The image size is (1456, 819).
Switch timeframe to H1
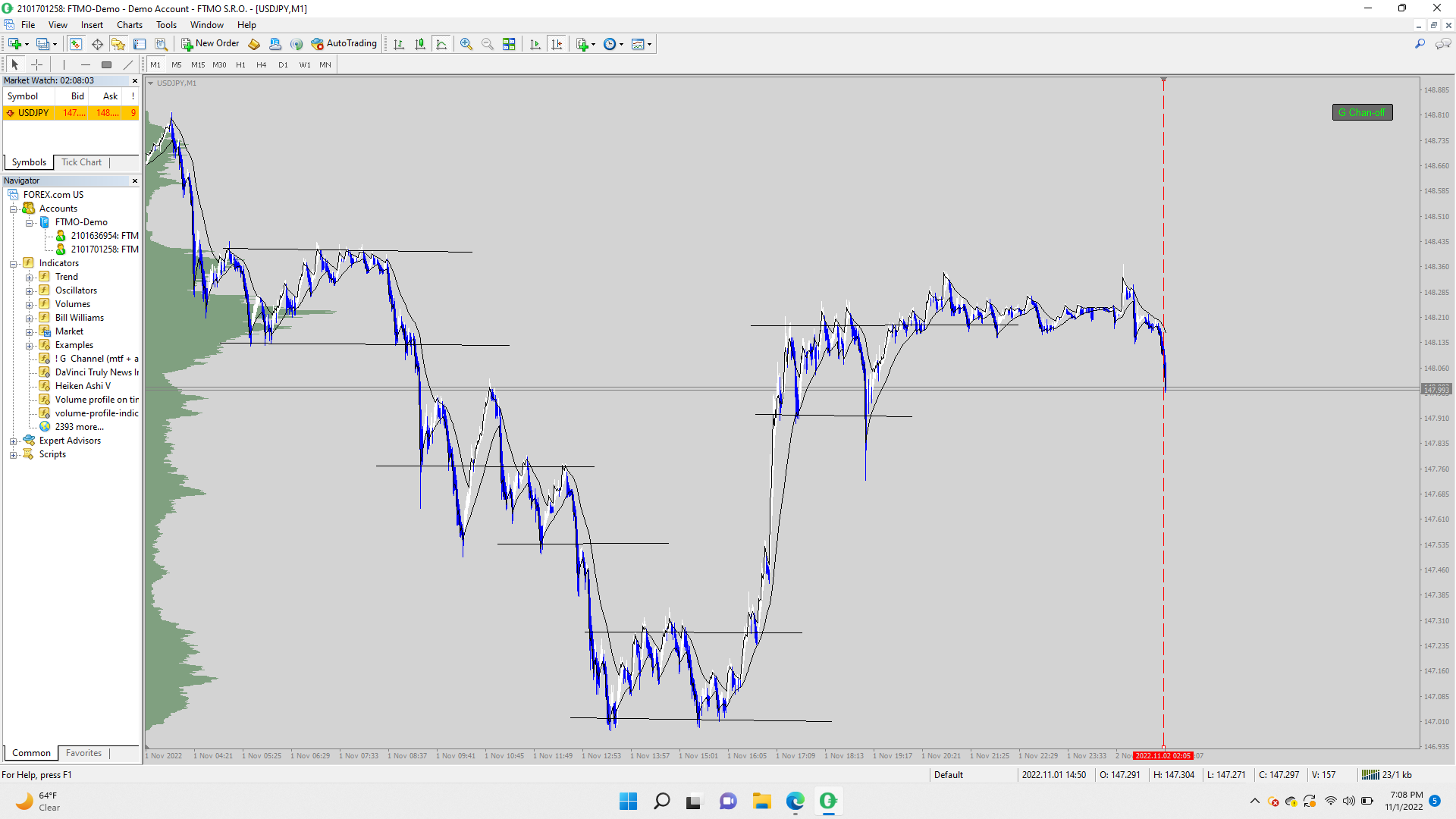pos(240,65)
